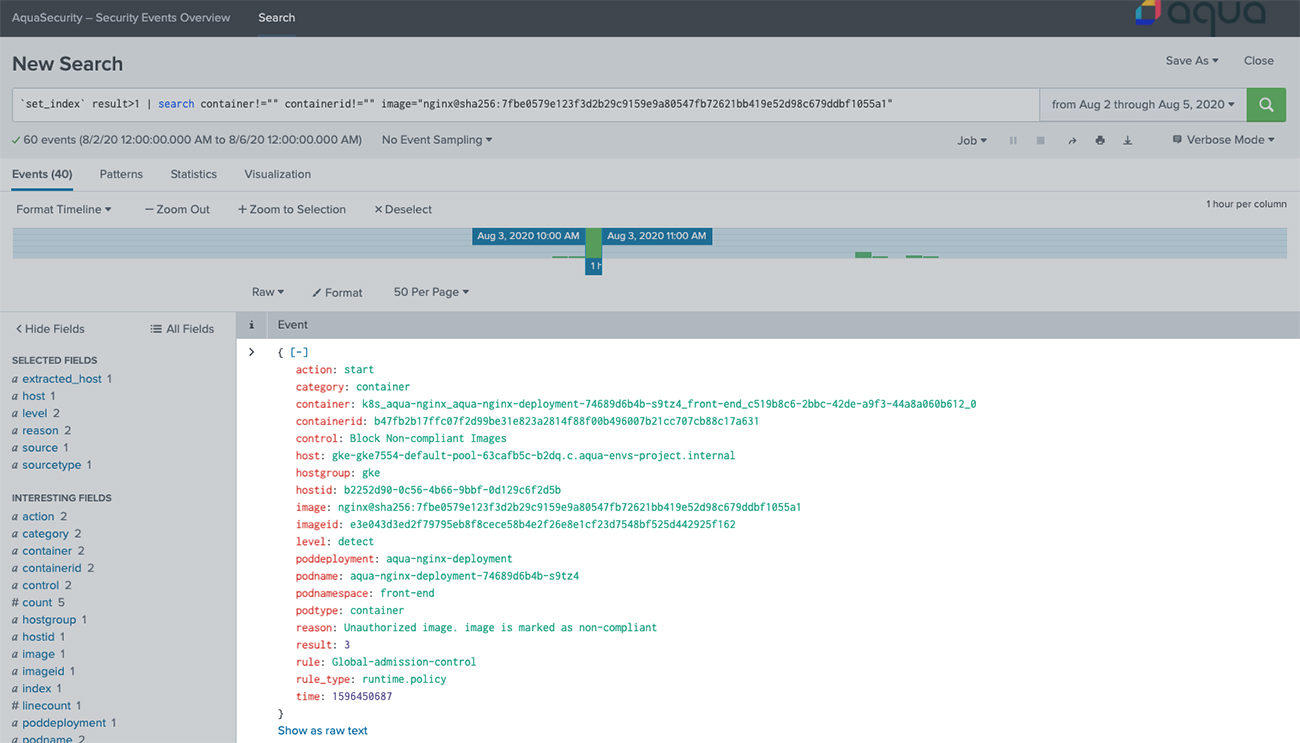Viewport: 1300px width, 743px height.
Task: Run the search with the green magnifier button
Action: point(1266,104)
